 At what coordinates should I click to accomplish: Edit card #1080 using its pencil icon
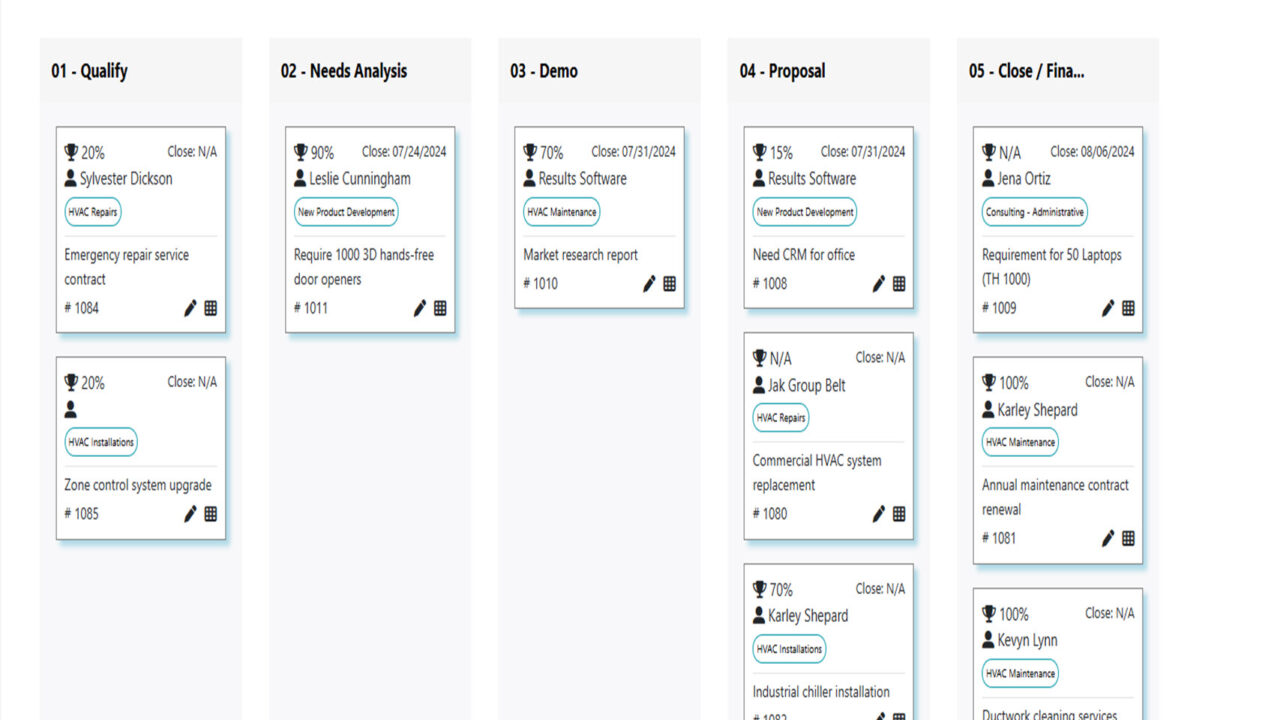879,514
